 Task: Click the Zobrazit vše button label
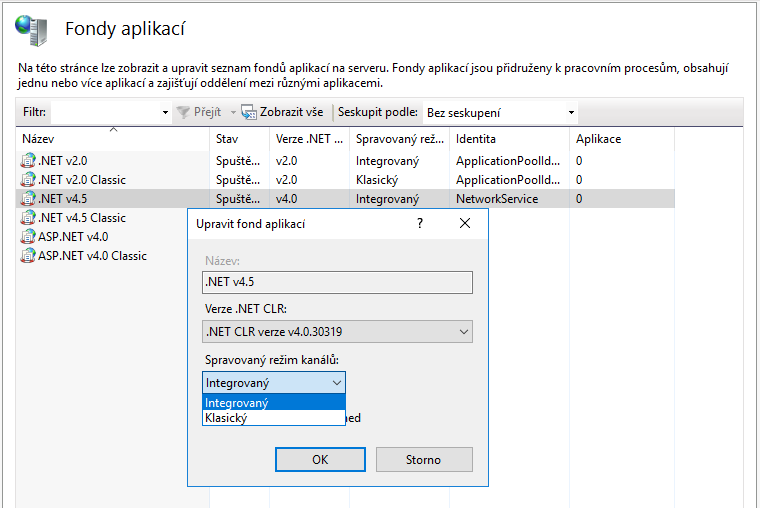[x=291, y=112]
